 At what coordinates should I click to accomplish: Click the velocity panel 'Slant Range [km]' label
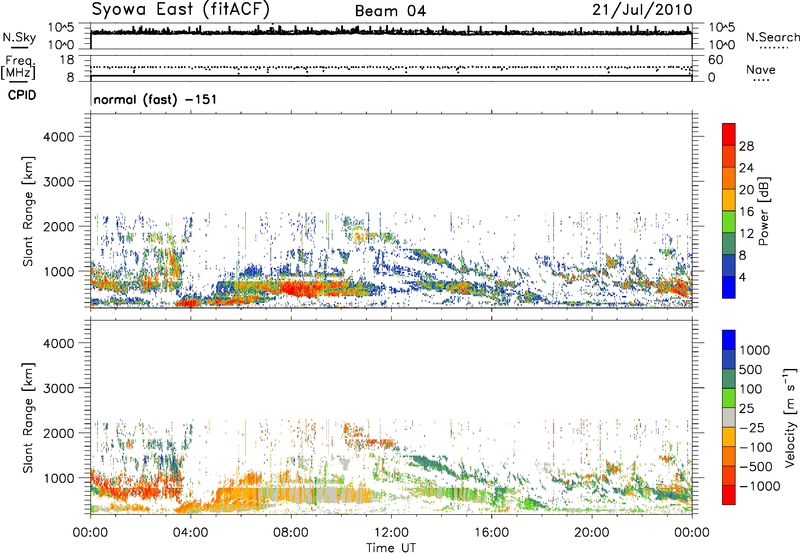point(28,418)
